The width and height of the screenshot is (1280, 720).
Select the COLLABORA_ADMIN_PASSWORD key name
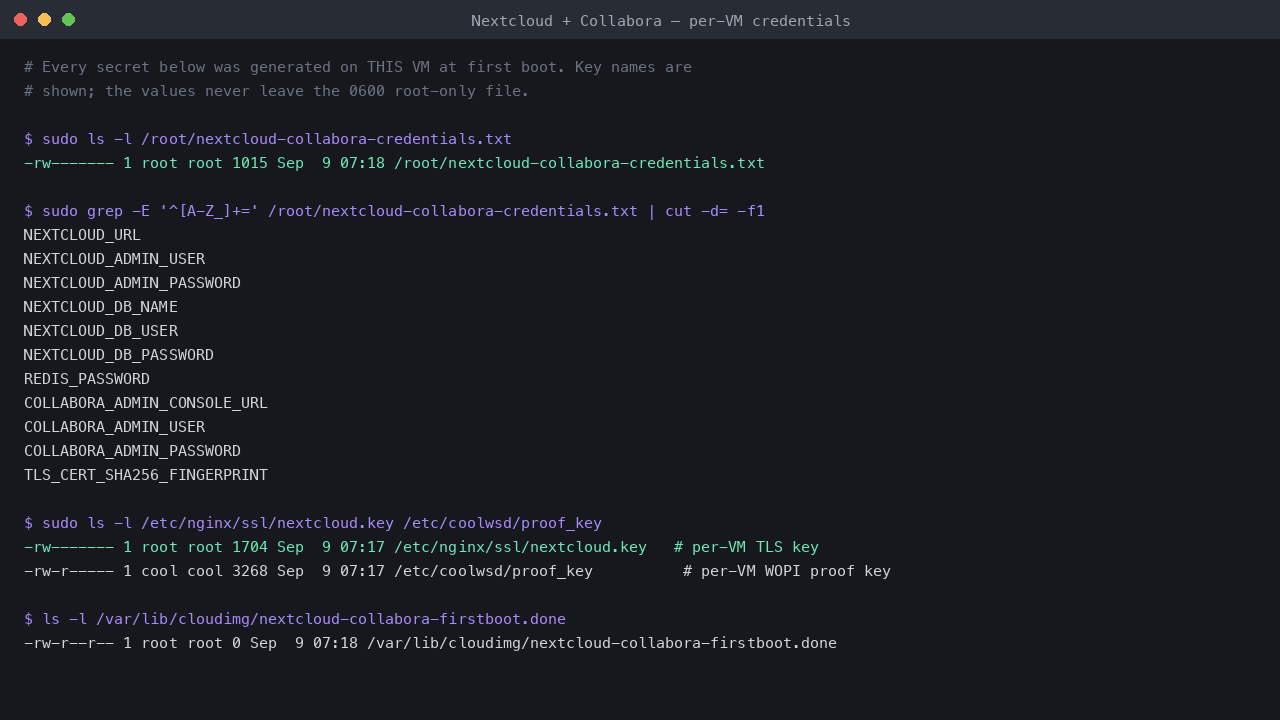[132, 451]
